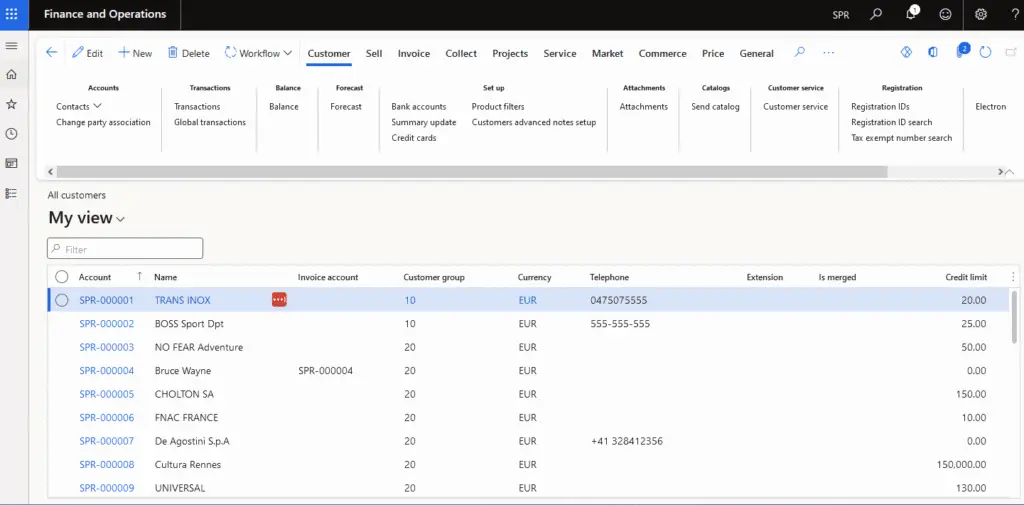Open Workspaces sidebar icon
1024x505 pixels.
11,163
